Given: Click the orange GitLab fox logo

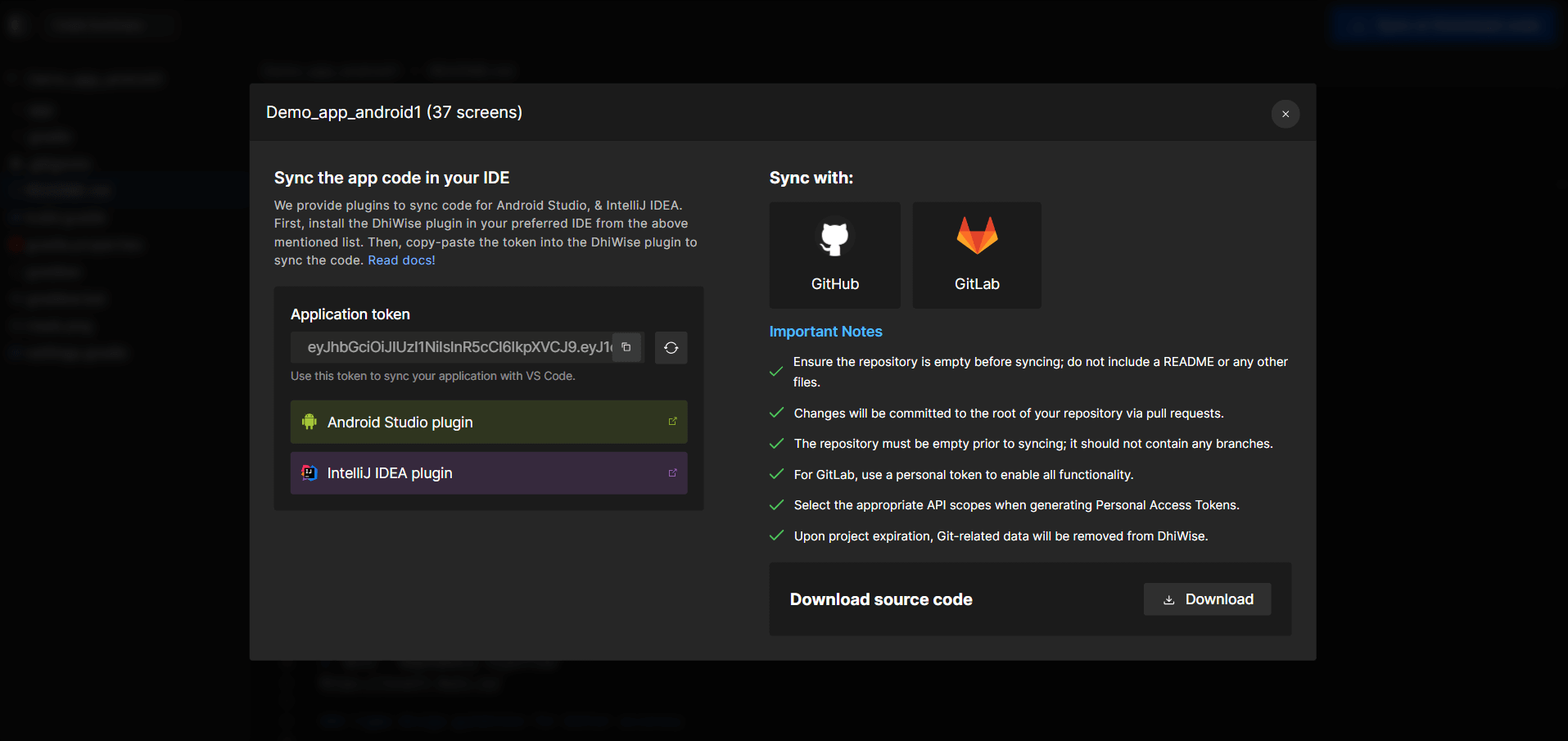Looking at the screenshot, I should (x=977, y=236).
